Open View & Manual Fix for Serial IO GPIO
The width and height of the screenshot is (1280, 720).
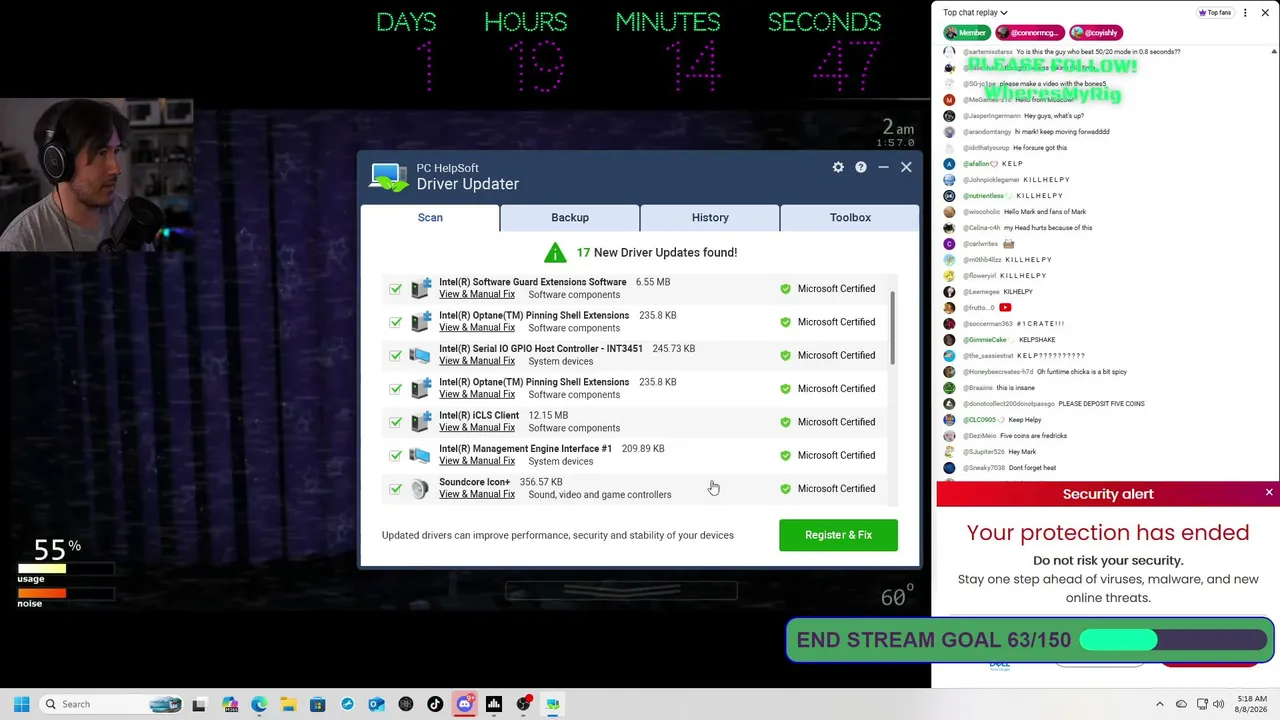477,361
